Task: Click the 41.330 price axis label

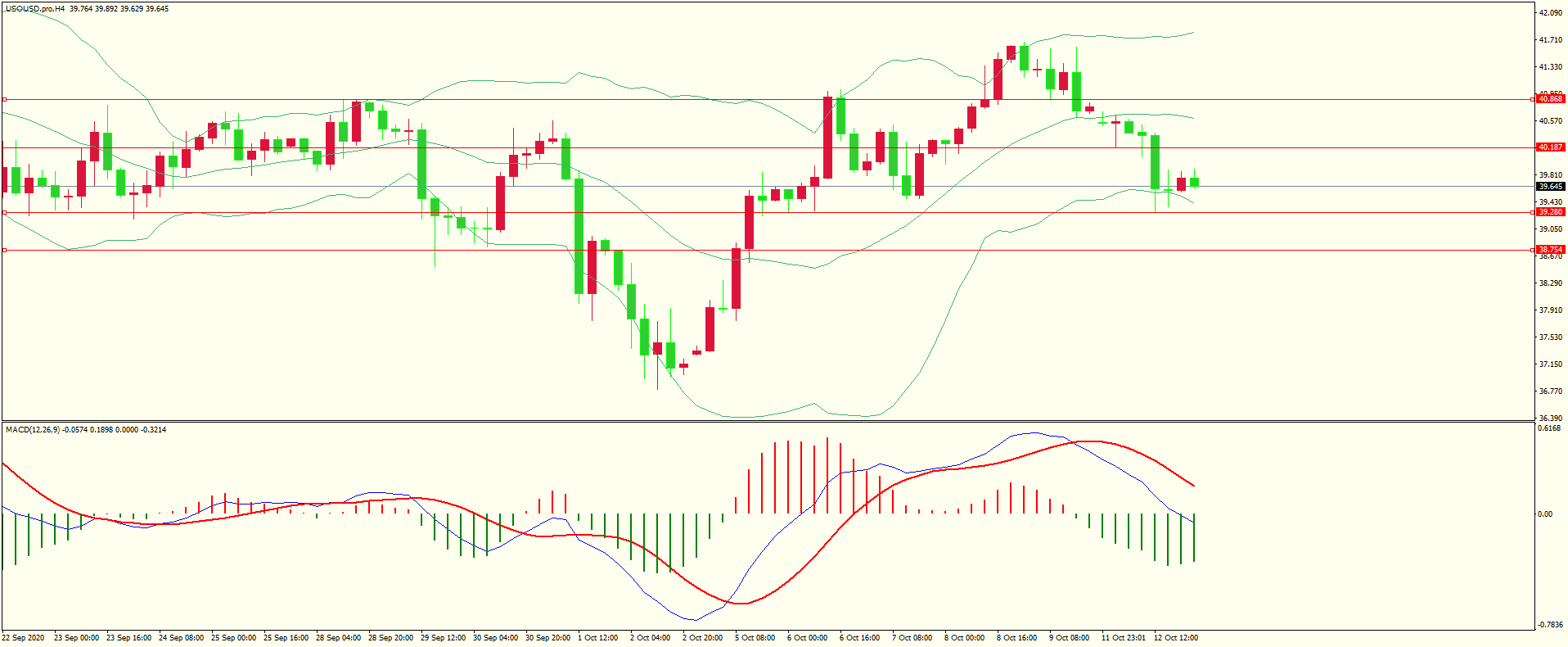Action: (1551, 67)
